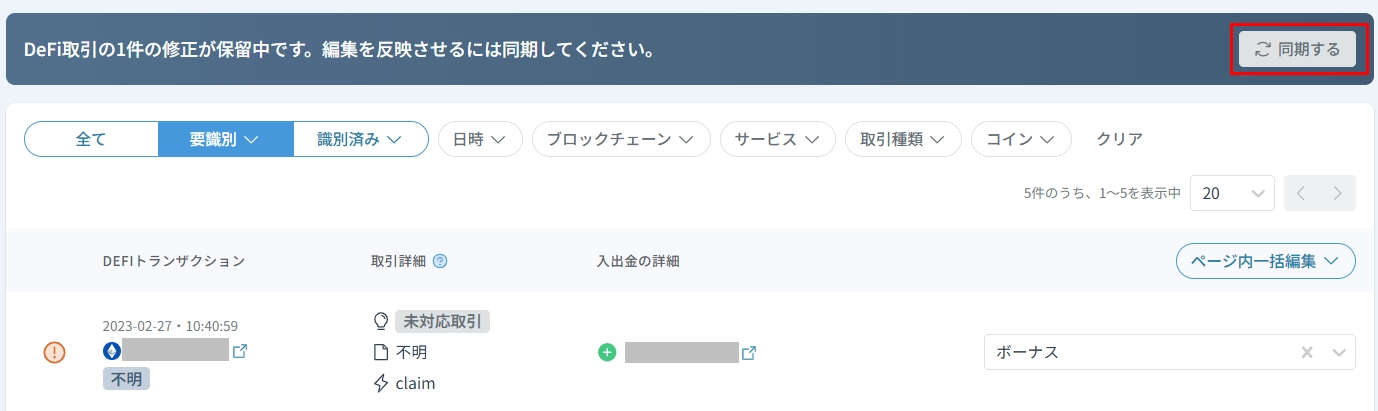Screen dimensions: 1378x411
Task: Click the DEFIトランザクション column header
Action: click(174, 261)
